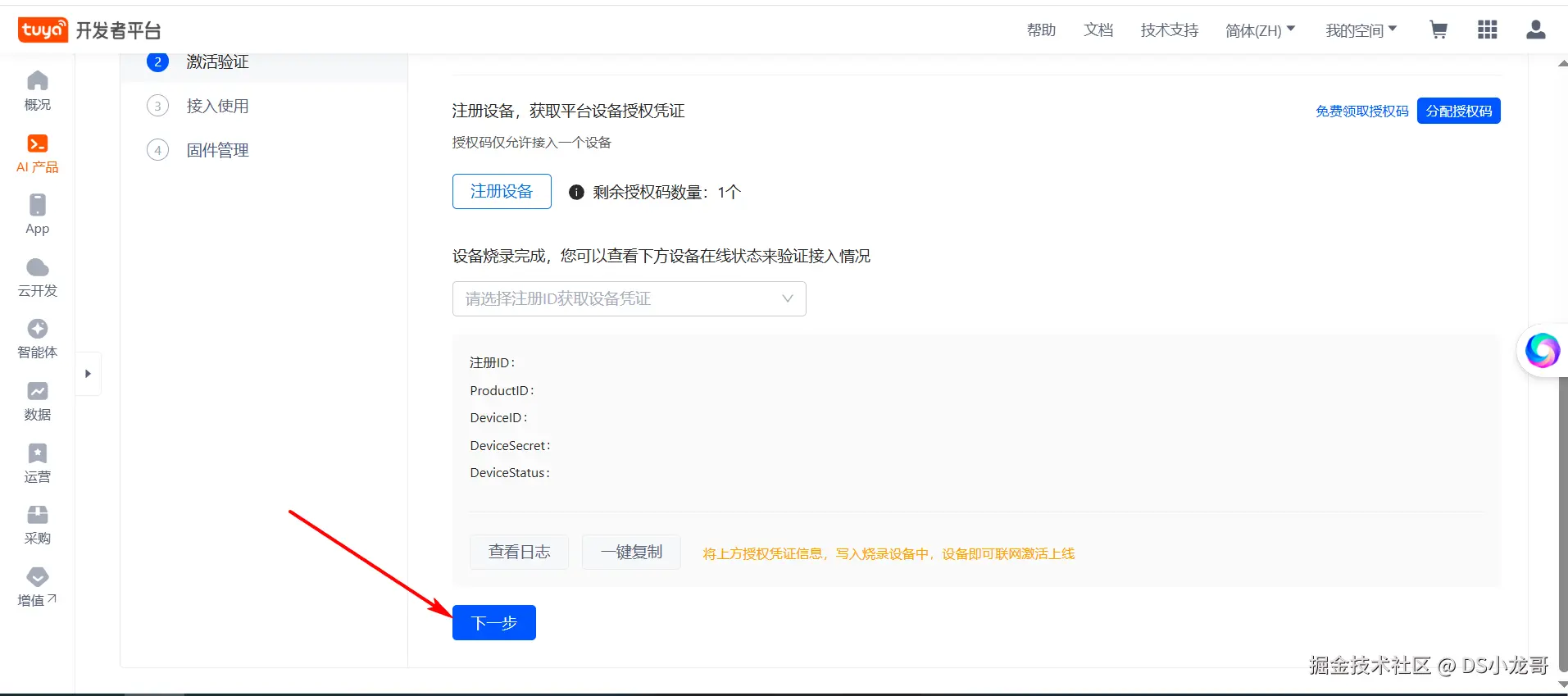Open the 技术支持 technical support menu

(x=1170, y=30)
